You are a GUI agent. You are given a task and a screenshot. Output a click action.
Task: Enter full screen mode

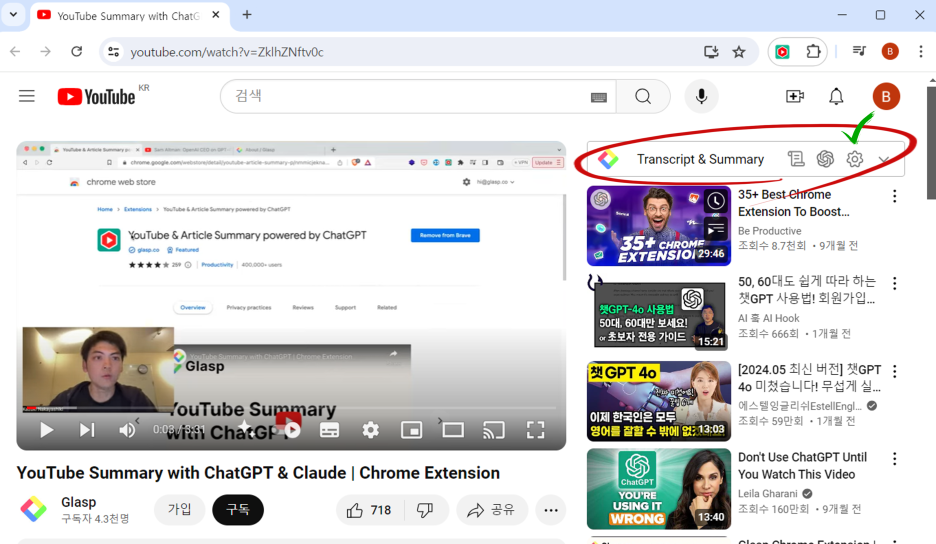click(x=535, y=430)
